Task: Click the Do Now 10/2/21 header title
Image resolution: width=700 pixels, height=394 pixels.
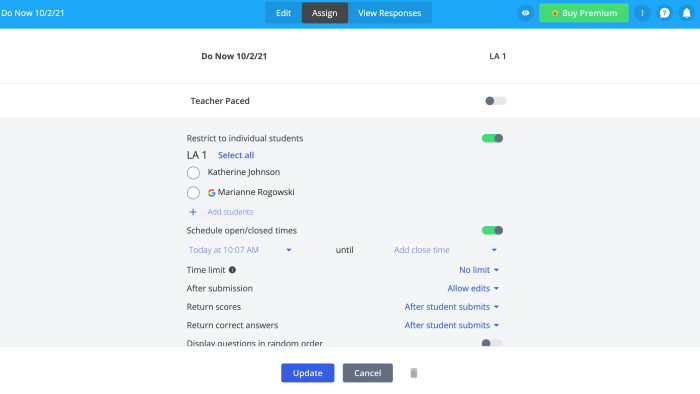Action: [33, 13]
